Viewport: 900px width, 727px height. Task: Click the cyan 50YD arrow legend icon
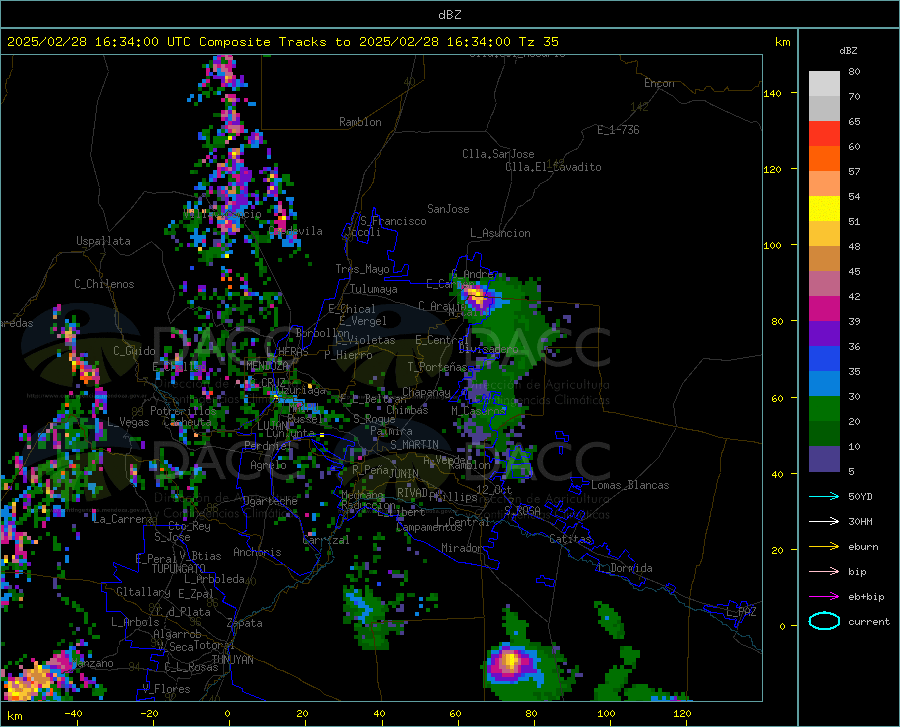tap(824, 496)
